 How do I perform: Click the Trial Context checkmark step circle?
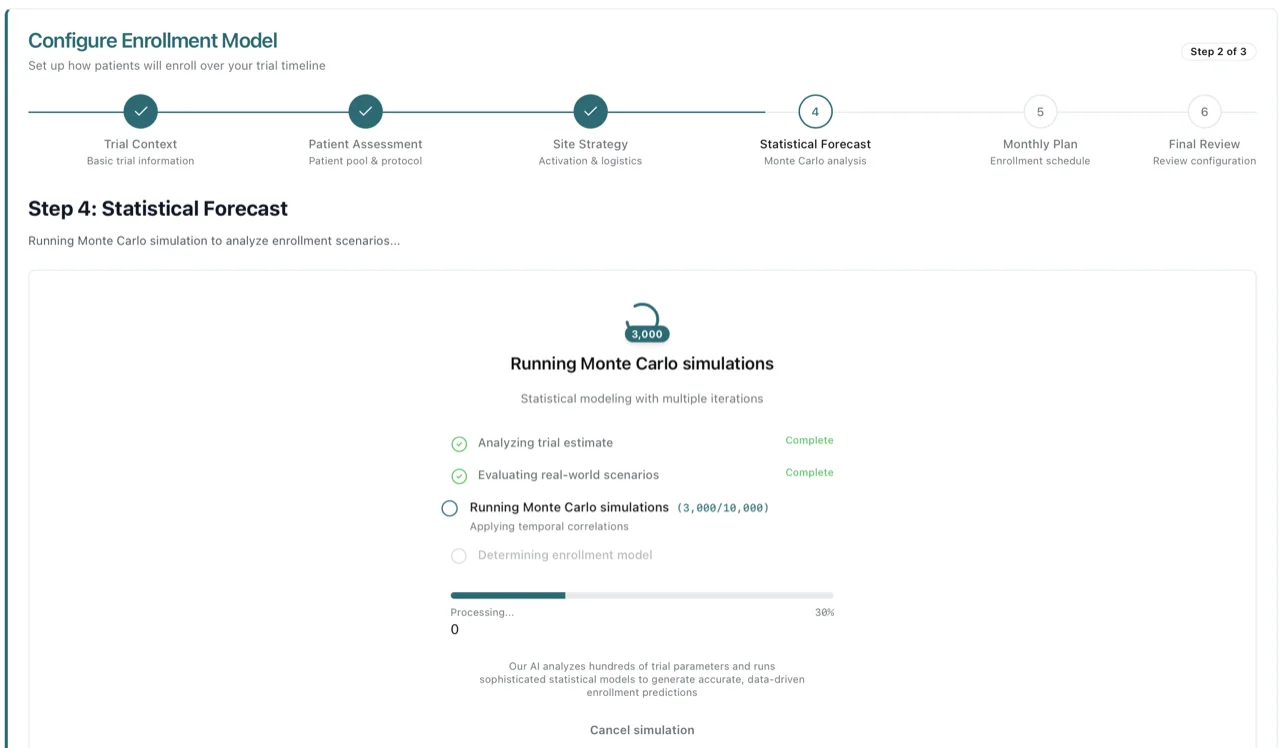pos(140,111)
